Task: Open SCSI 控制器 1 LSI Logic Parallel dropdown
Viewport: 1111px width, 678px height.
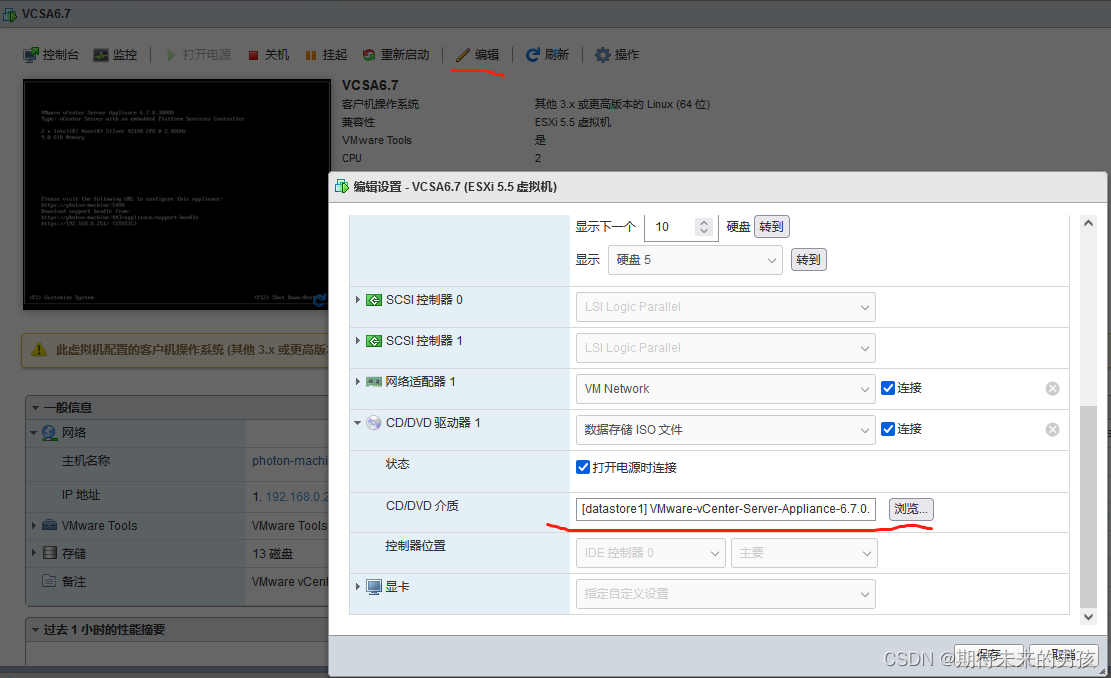Action: [726, 348]
